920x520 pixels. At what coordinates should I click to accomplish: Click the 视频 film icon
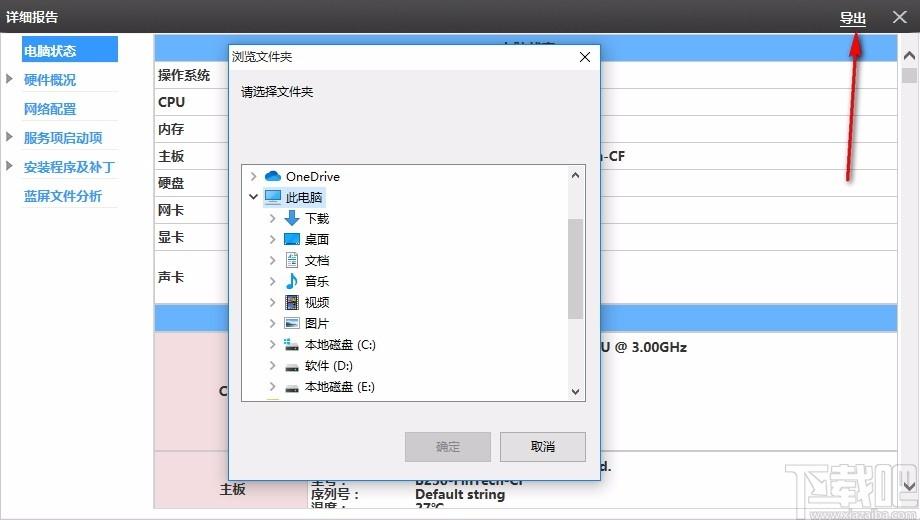tap(292, 302)
